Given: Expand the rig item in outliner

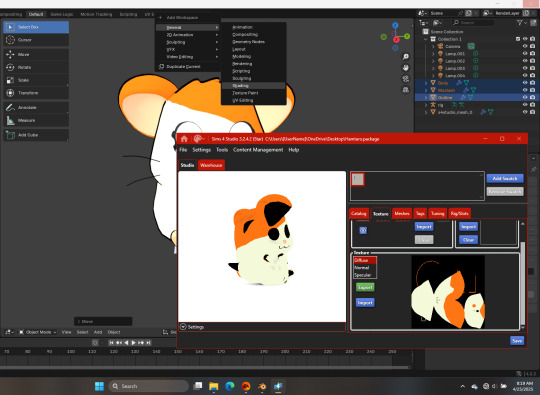Looking at the screenshot, I should tap(426, 105).
